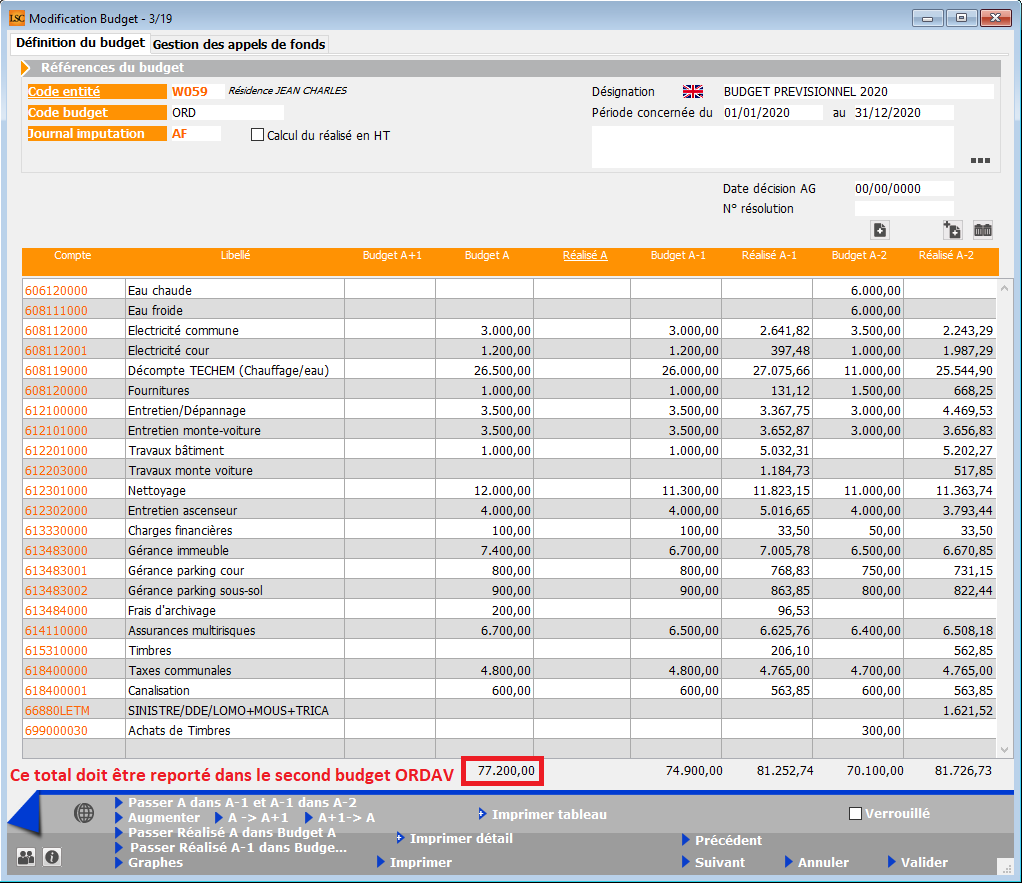
Task: Go to Suivant budget record
Action: (720, 862)
